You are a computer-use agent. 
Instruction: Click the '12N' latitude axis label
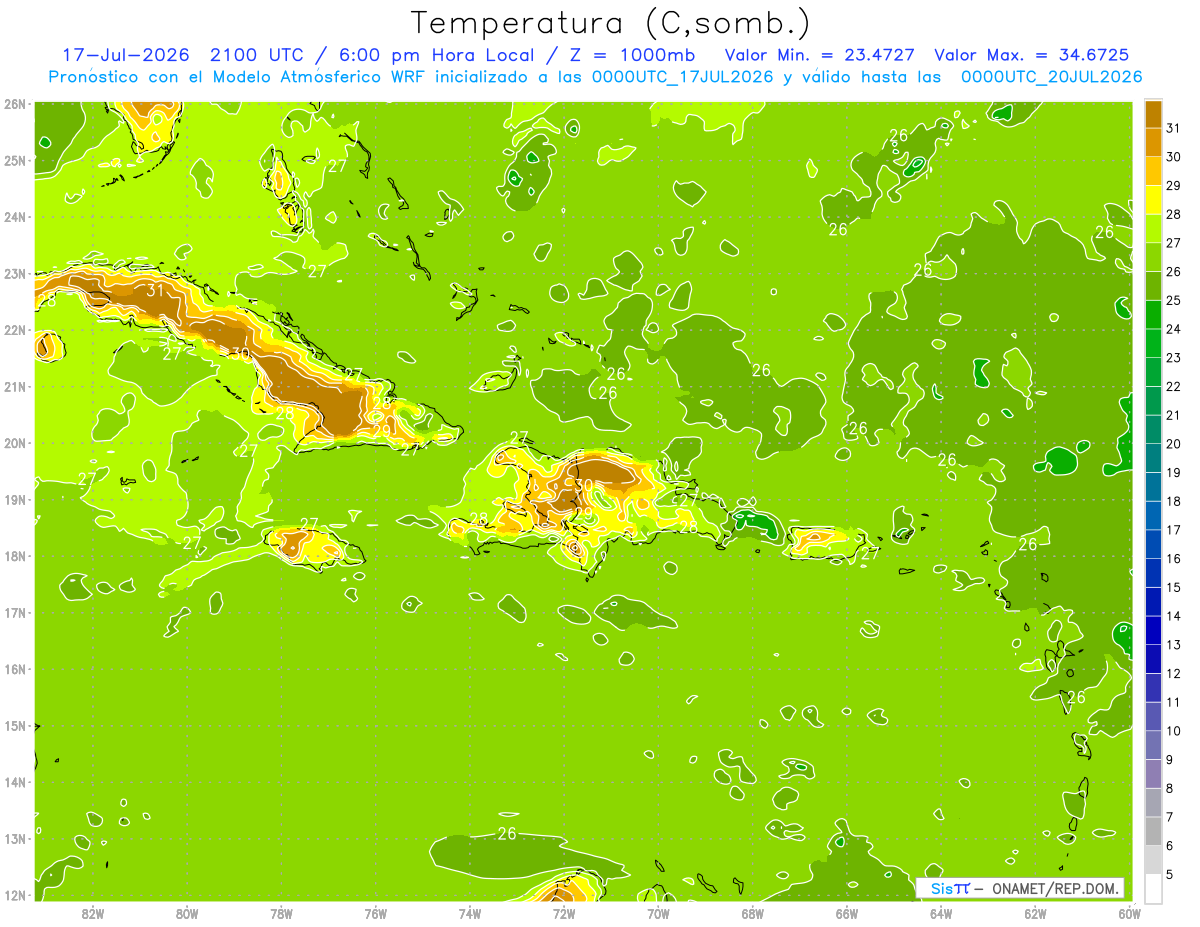point(15,895)
